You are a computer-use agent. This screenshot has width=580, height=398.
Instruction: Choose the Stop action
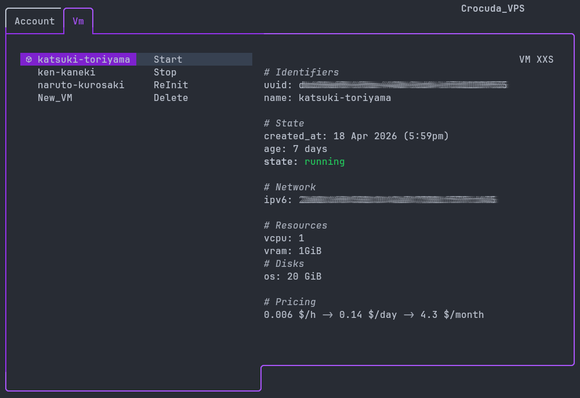click(165, 72)
